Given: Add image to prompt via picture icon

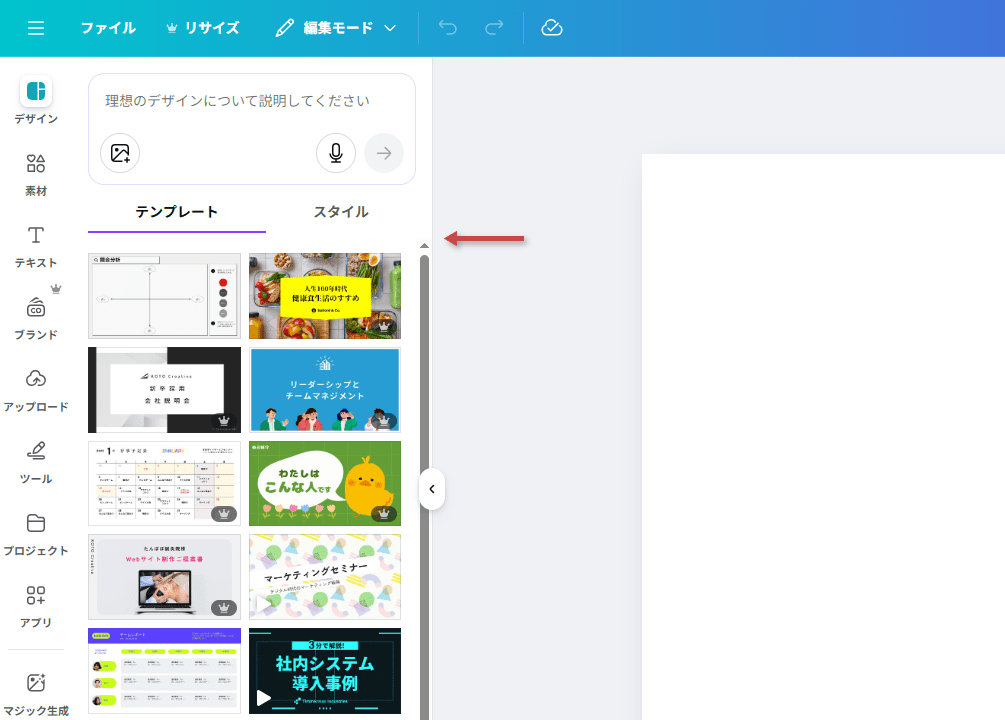Looking at the screenshot, I should click(x=120, y=153).
